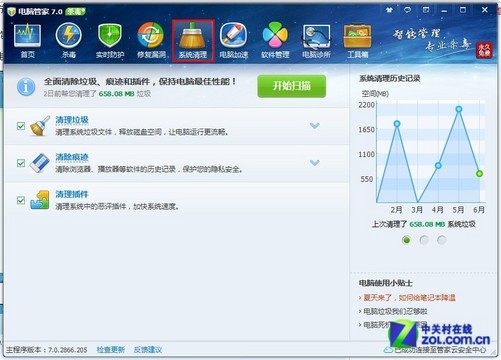Viewport: 501px width, 360px height.
Task: Click the 主程序版本：7.0.2866.205 text
Action: (x=47, y=350)
